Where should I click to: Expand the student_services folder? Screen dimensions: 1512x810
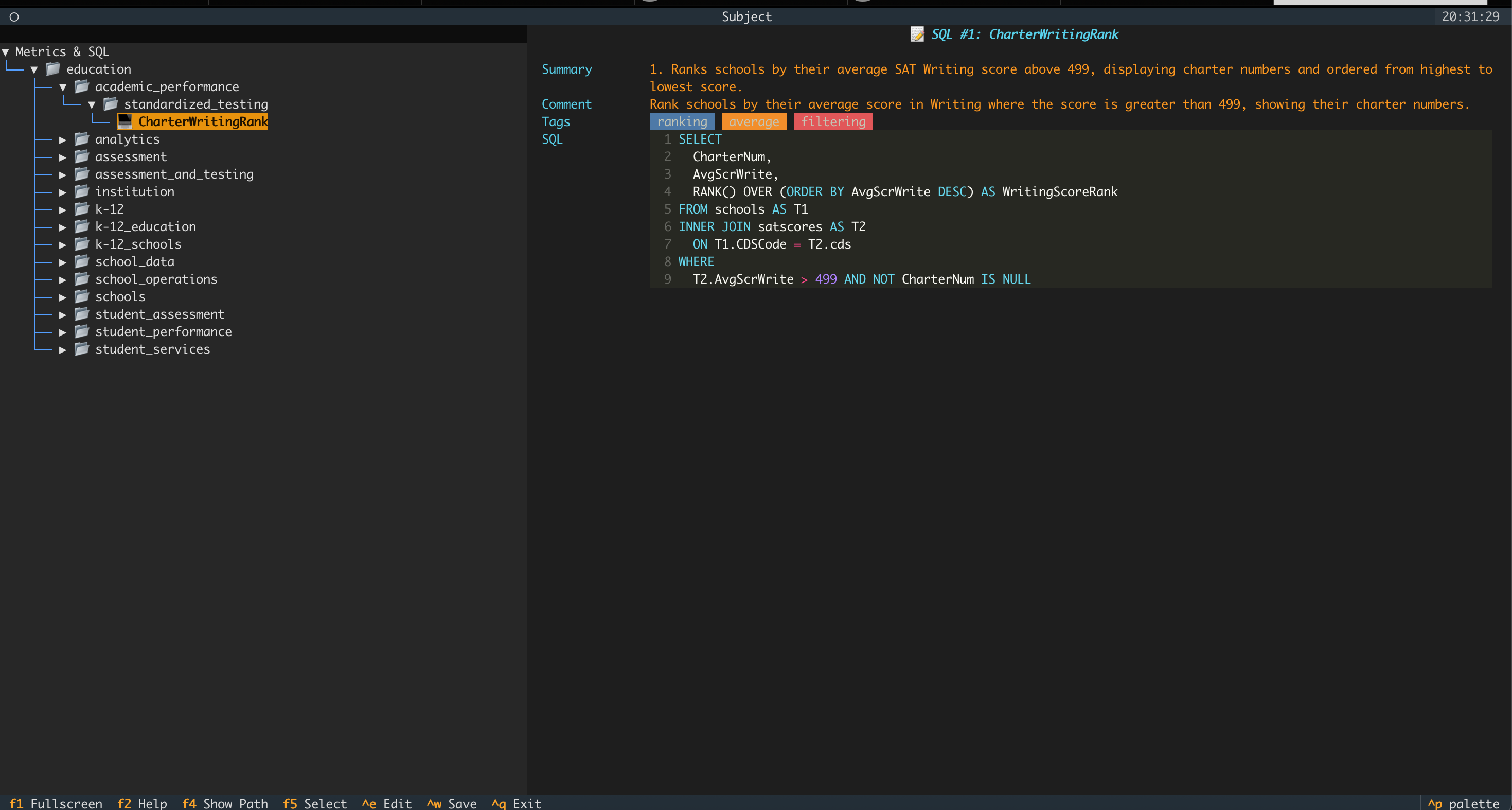point(63,349)
